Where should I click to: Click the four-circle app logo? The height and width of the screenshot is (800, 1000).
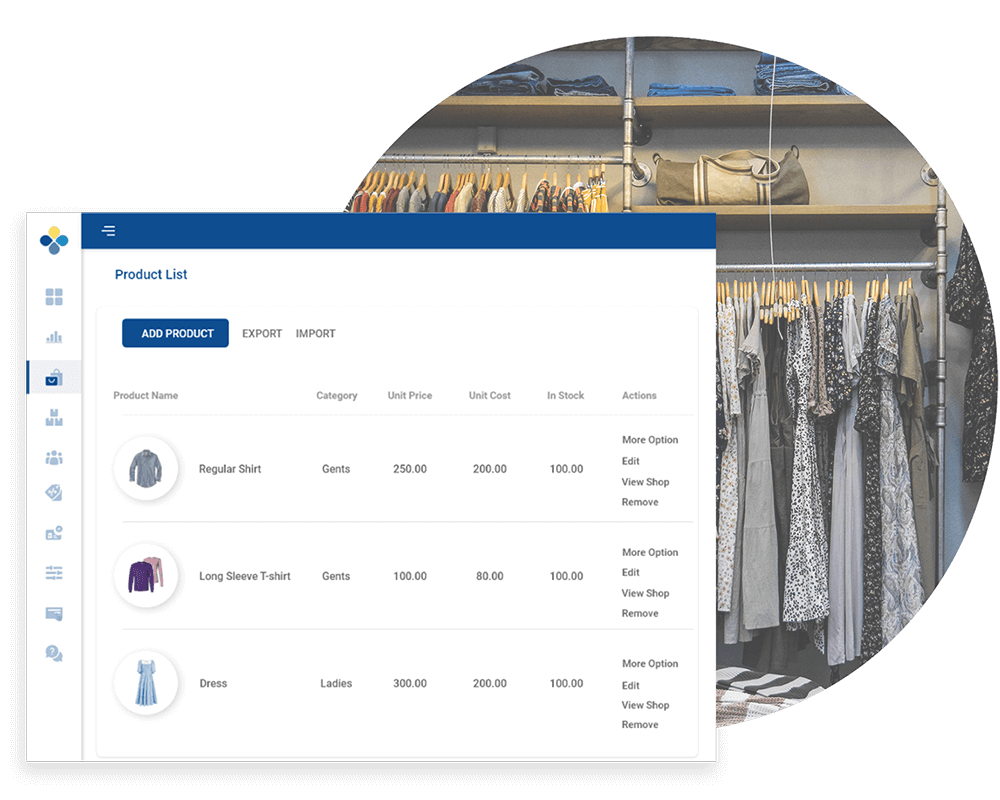54,240
